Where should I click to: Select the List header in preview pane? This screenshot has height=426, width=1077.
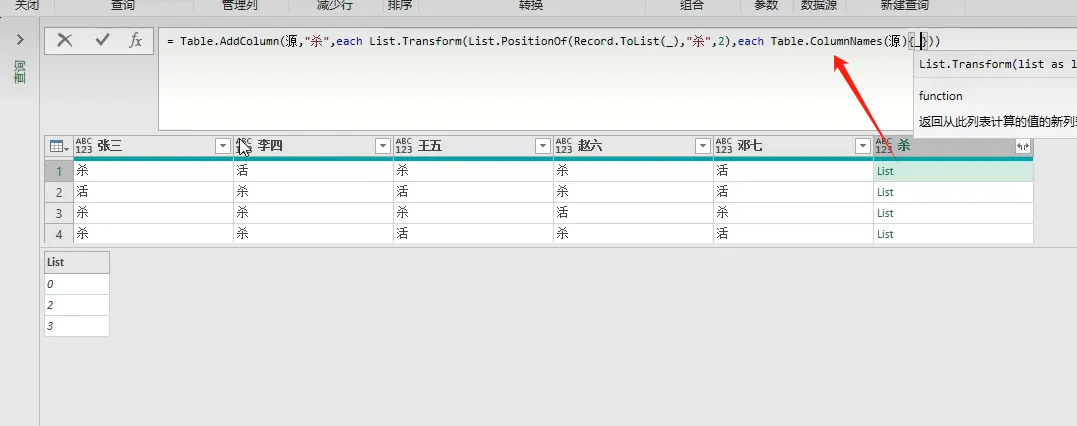click(76, 262)
